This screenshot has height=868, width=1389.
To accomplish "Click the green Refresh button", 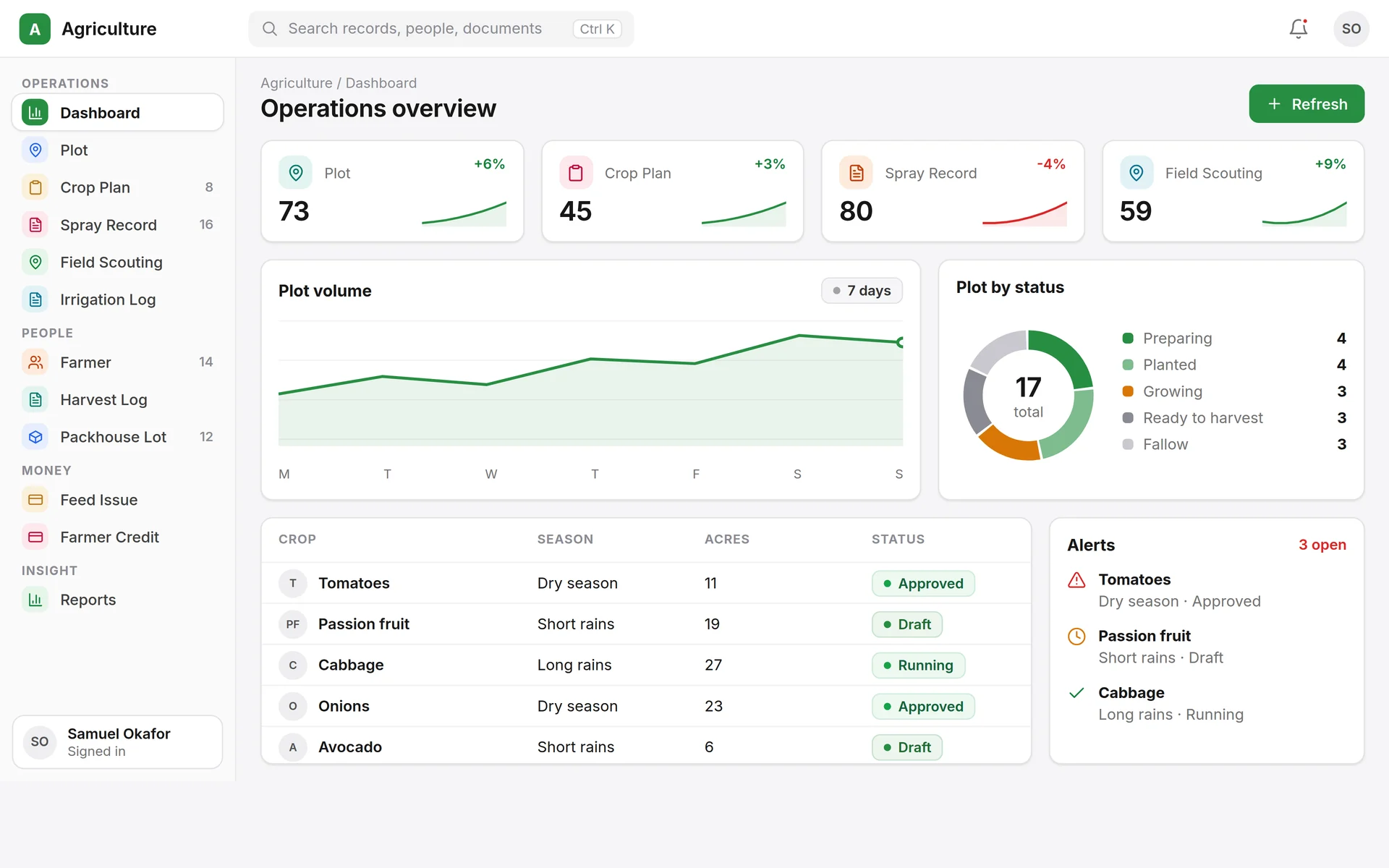I will 1307,104.
